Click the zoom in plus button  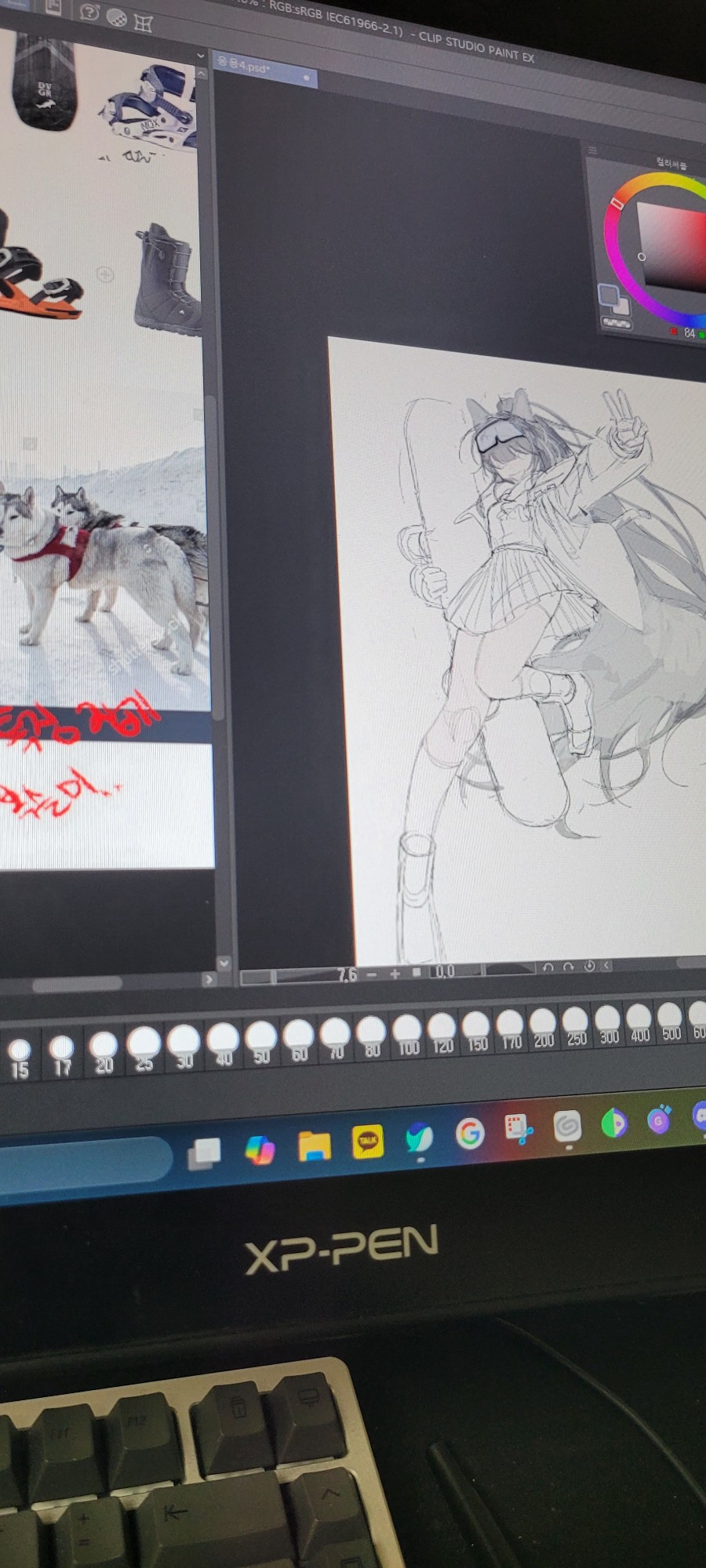pyautogui.click(x=395, y=973)
